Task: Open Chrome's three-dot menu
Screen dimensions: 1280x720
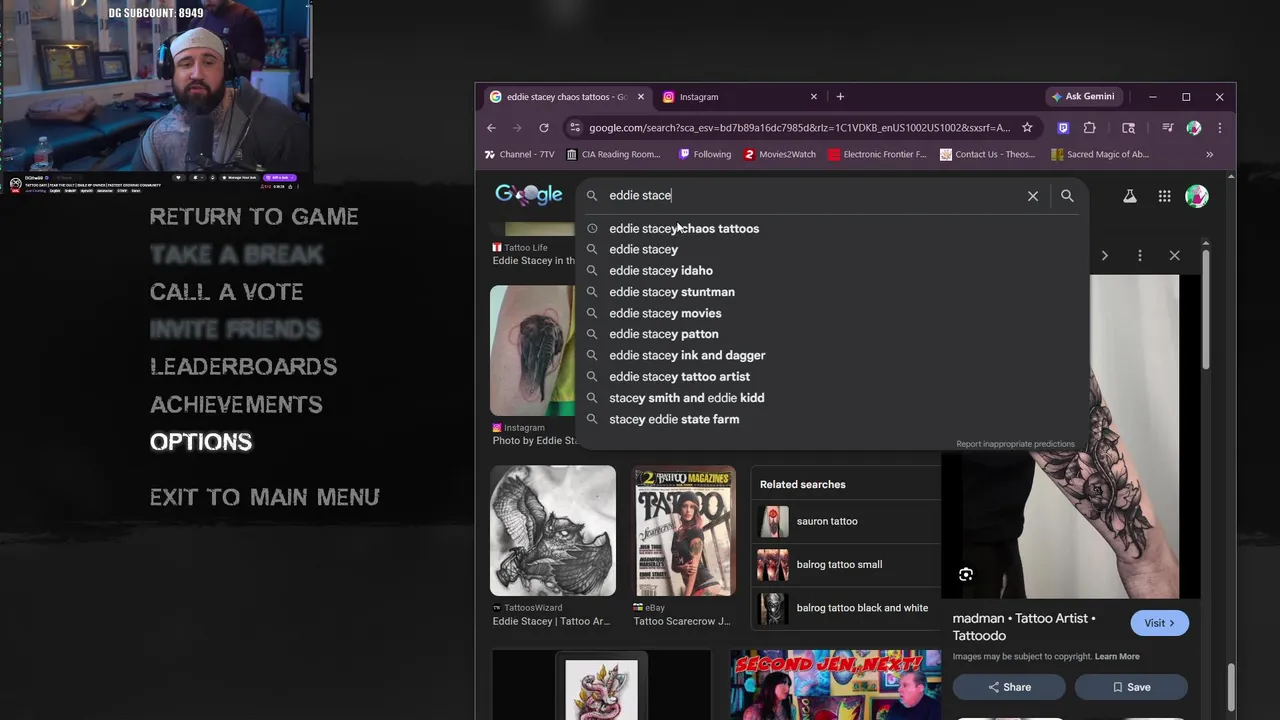Action: (x=1220, y=128)
